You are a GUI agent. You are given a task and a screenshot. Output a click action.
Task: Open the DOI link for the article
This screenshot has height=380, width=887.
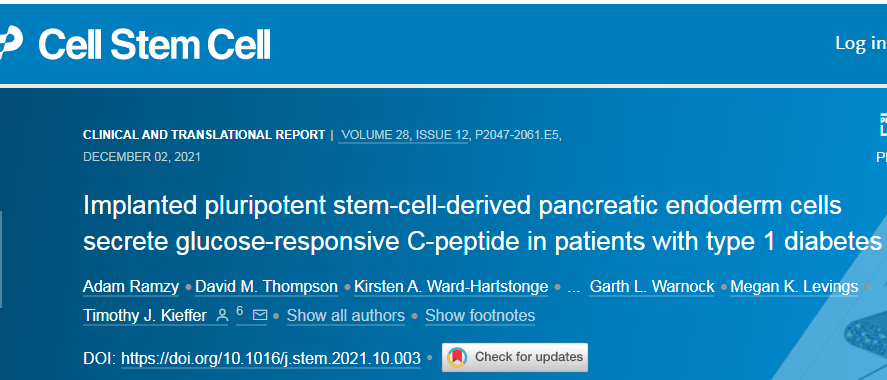pyautogui.click(x=271, y=359)
